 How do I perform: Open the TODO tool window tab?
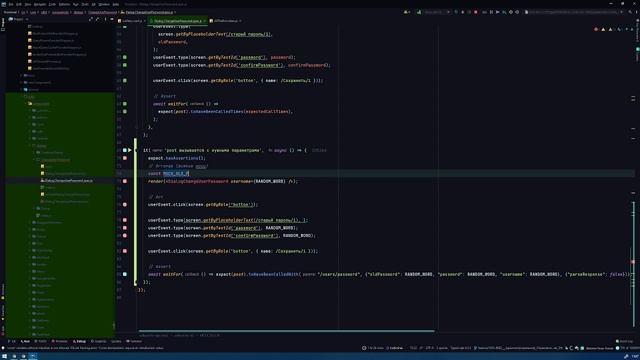(40, 341)
